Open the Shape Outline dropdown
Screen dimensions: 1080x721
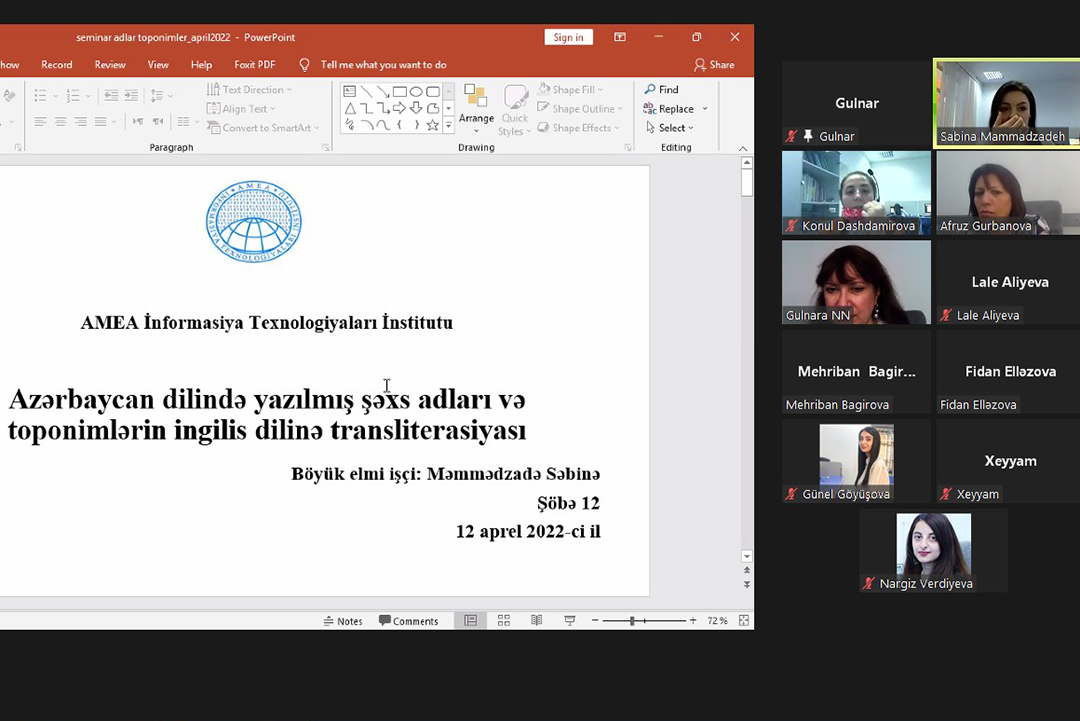tap(580, 109)
